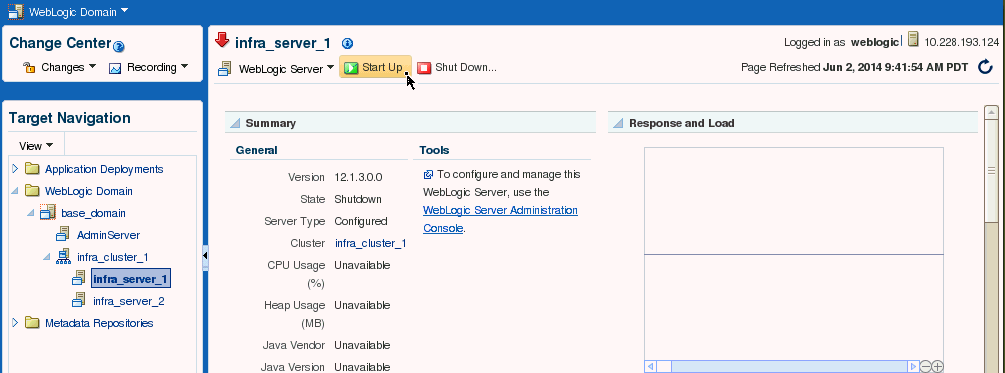
Task: Click the logged in username weblogic
Action: tap(875, 42)
